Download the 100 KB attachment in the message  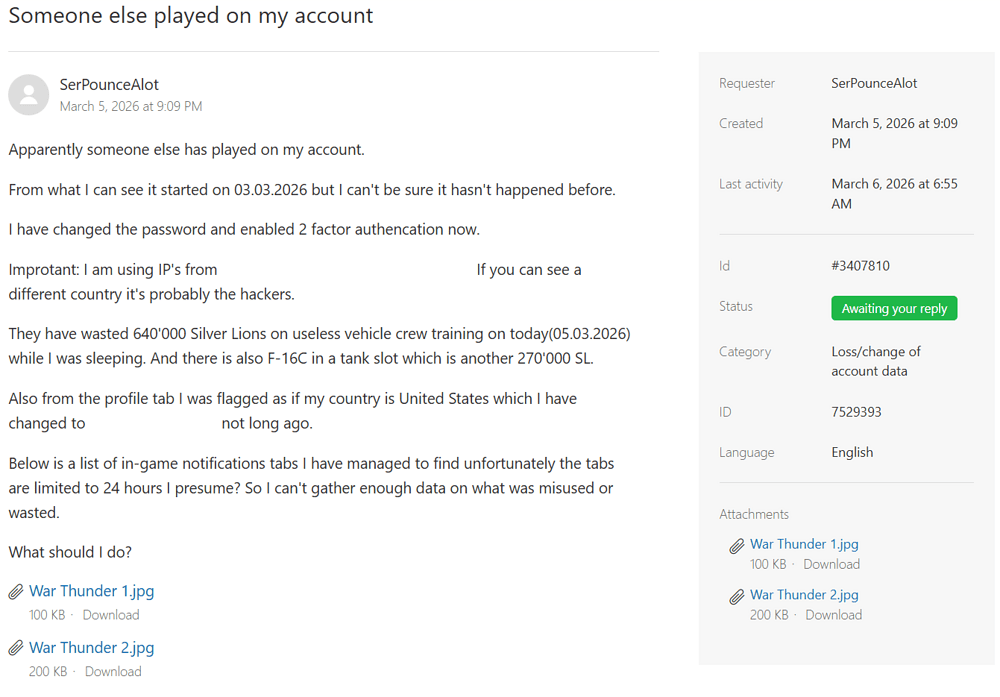tap(110, 615)
